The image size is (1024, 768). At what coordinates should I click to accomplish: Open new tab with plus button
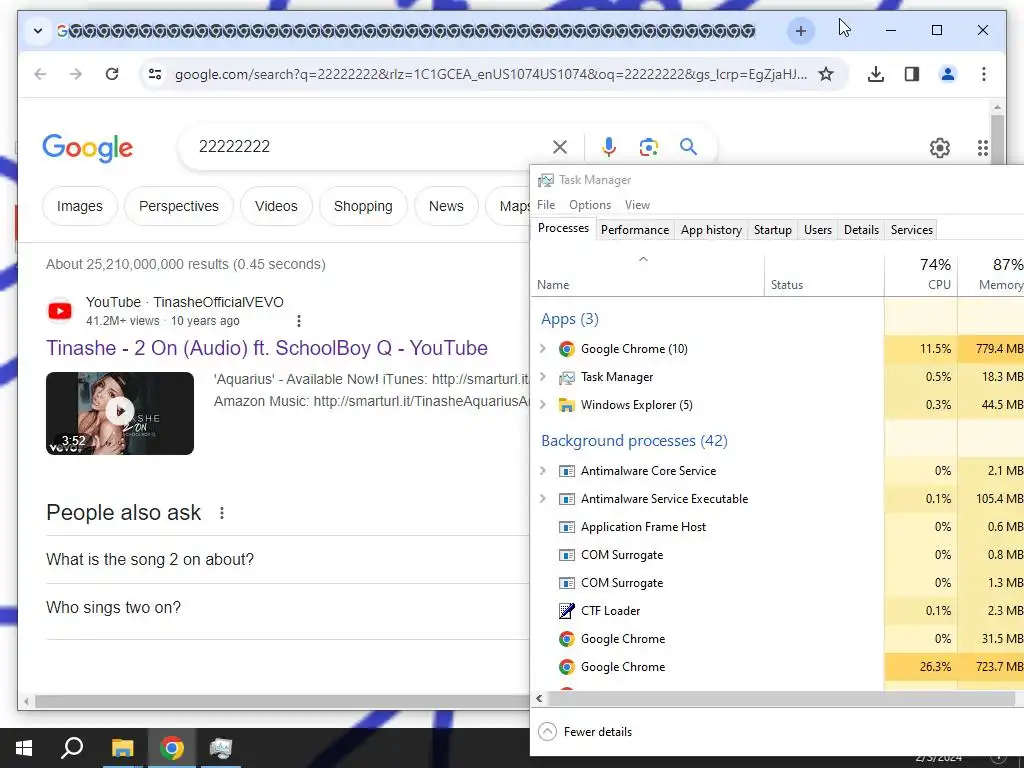pyautogui.click(x=801, y=31)
